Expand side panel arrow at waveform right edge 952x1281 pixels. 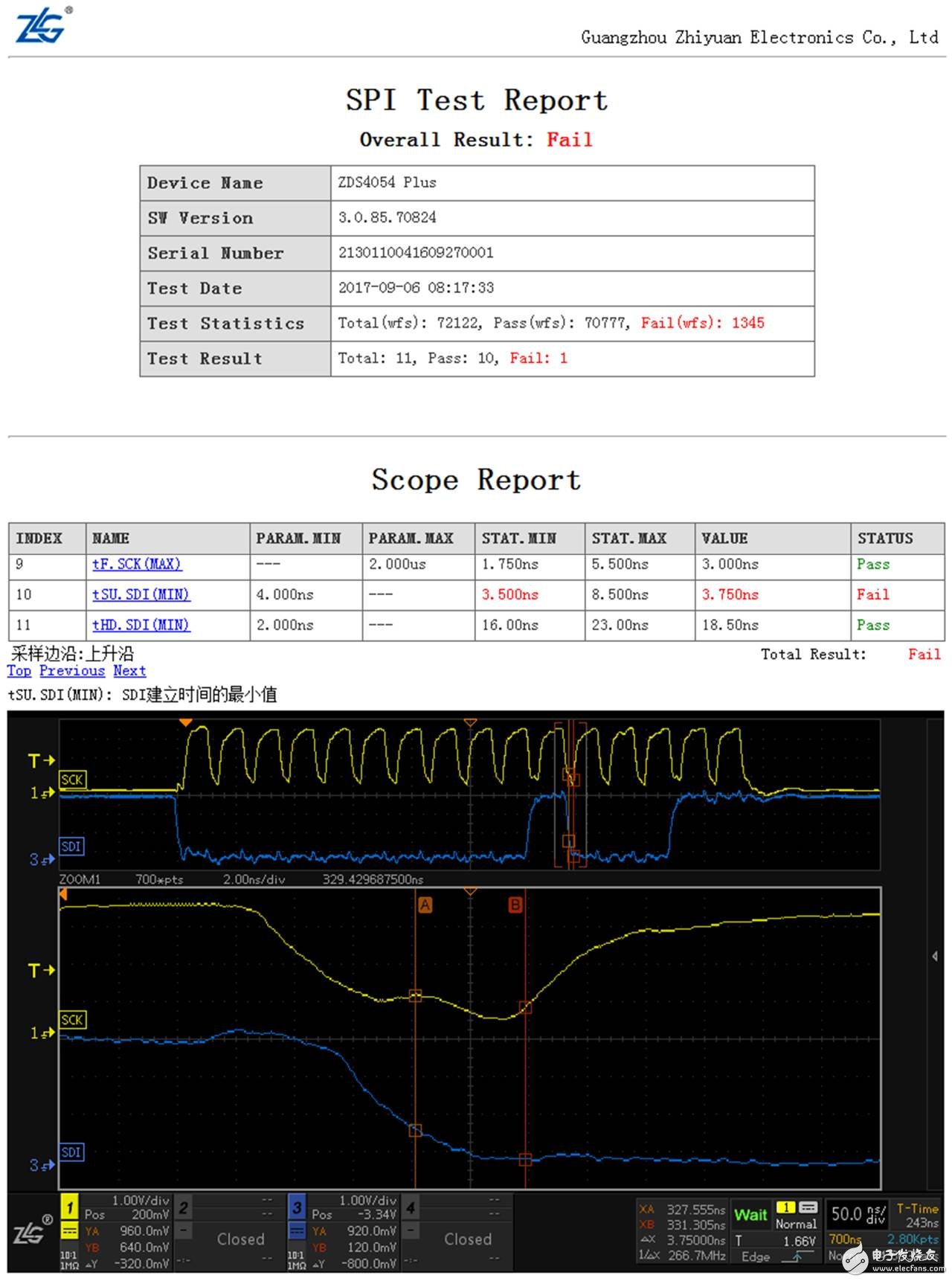pyautogui.click(x=935, y=956)
